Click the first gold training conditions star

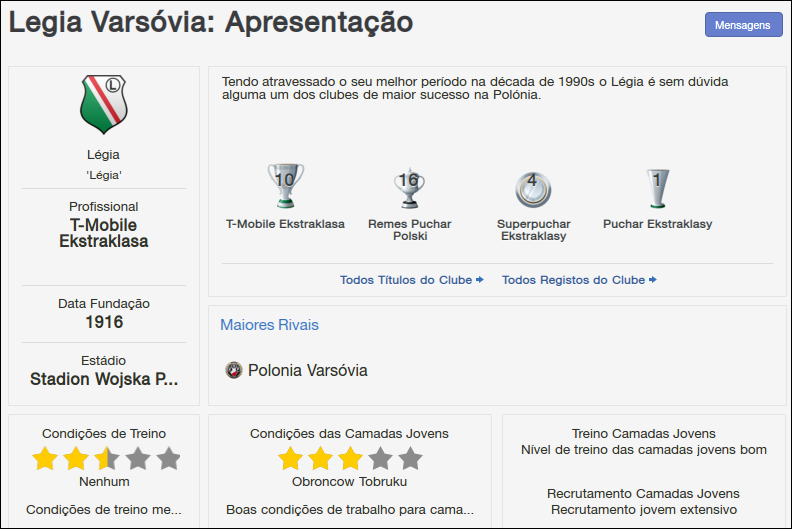[45, 459]
